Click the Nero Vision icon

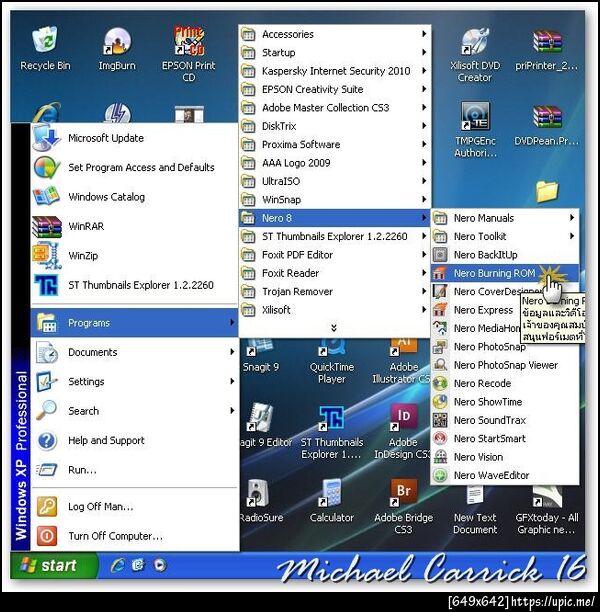[440, 457]
